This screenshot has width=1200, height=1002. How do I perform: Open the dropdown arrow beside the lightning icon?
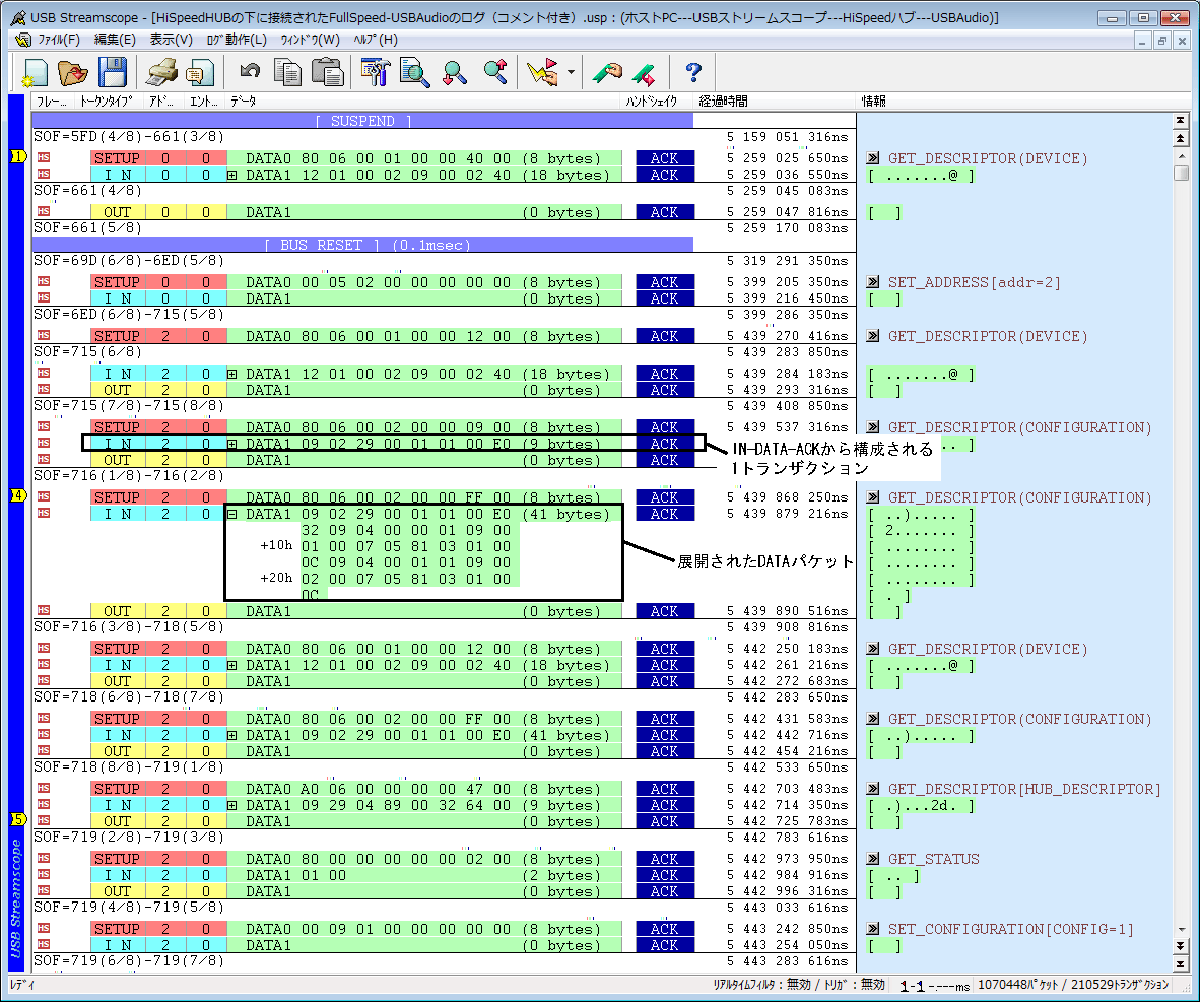570,72
